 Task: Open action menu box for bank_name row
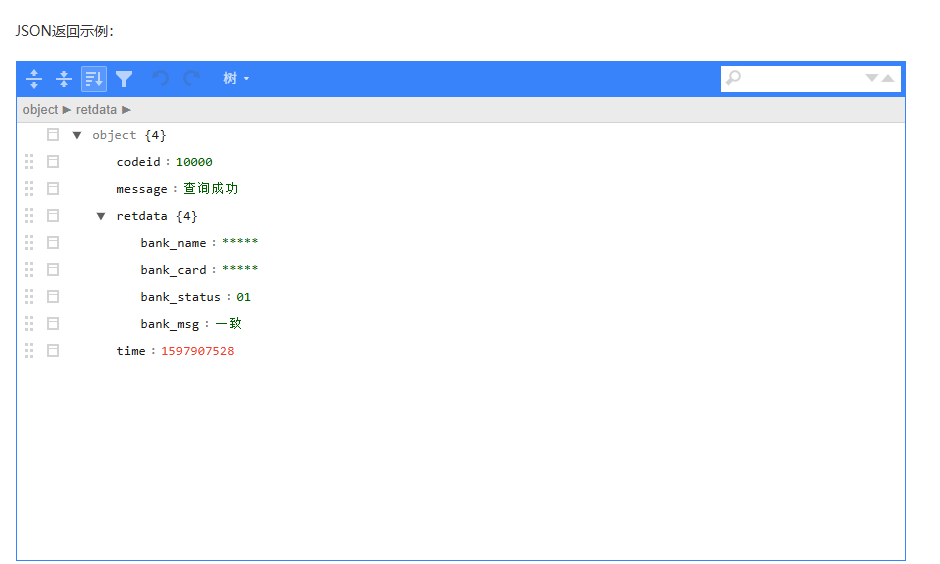click(x=53, y=243)
